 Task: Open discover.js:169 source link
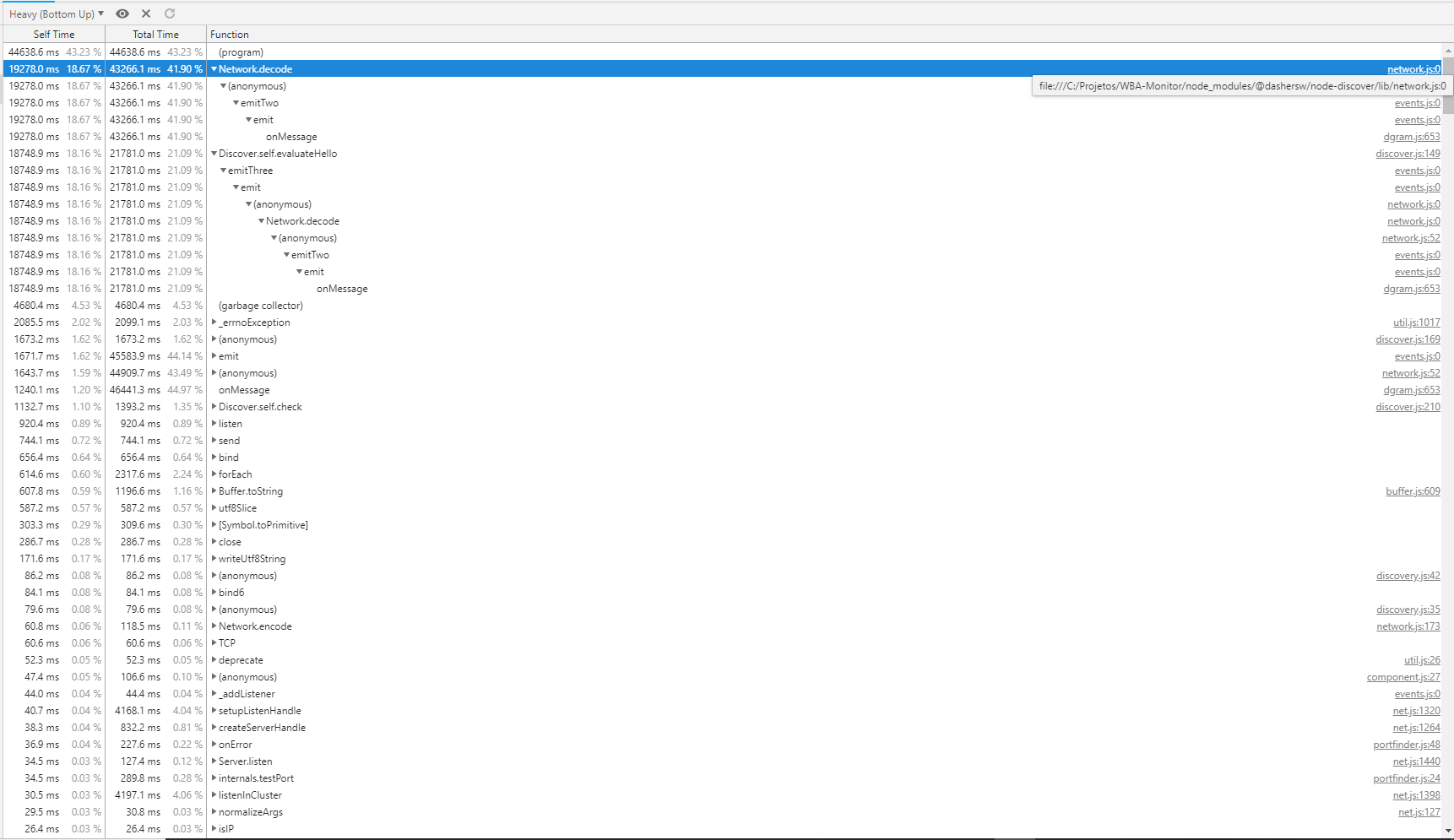(x=1408, y=339)
